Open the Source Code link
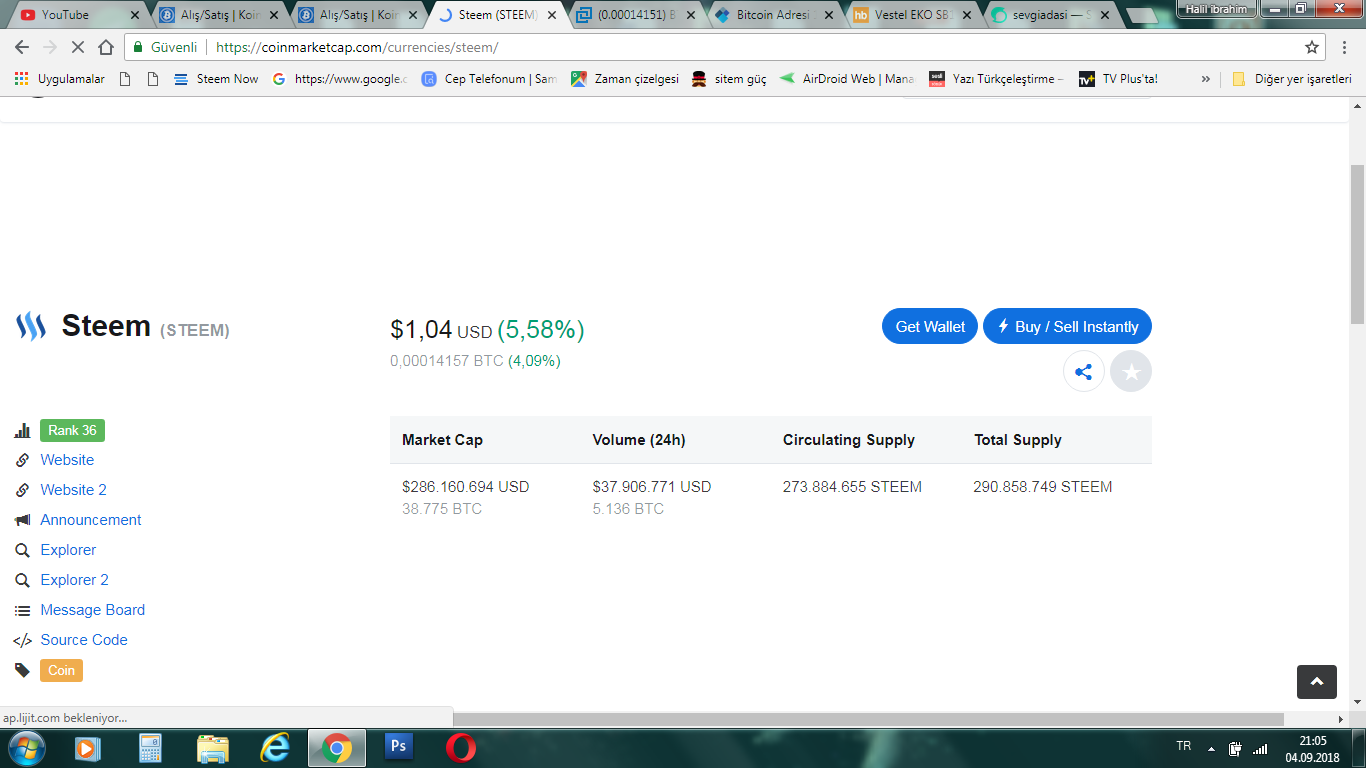The image size is (1366, 768). coord(84,640)
